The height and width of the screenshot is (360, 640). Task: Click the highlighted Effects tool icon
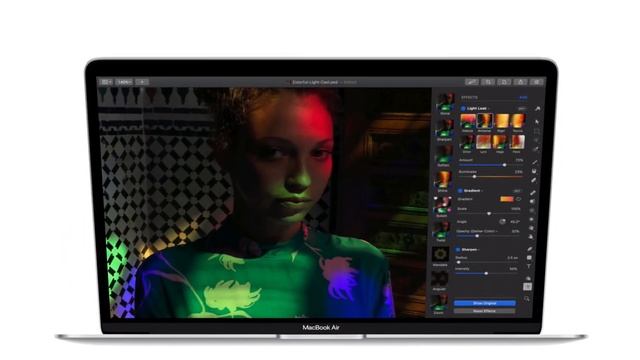click(528, 287)
